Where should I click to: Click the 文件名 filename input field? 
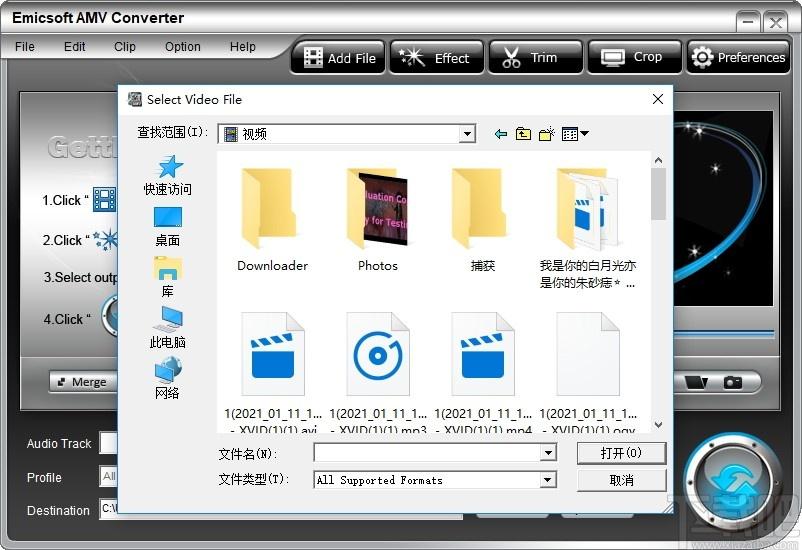pos(428,453)
